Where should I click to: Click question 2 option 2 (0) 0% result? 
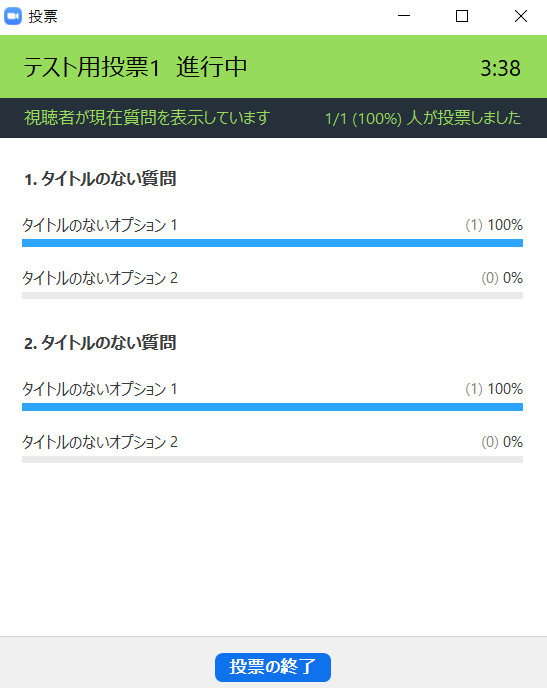click(x=502, y=442)
